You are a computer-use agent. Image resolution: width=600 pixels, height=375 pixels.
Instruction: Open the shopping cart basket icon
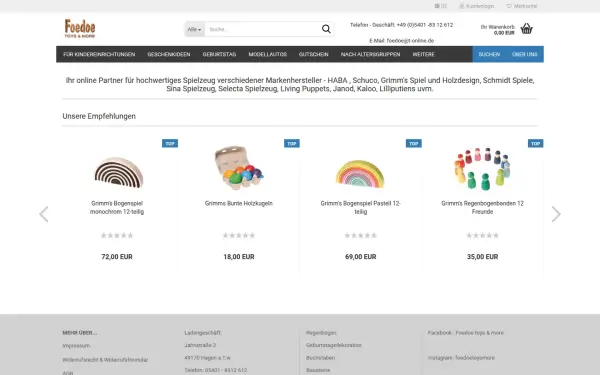pyautogui.click(x=527, y=29)
